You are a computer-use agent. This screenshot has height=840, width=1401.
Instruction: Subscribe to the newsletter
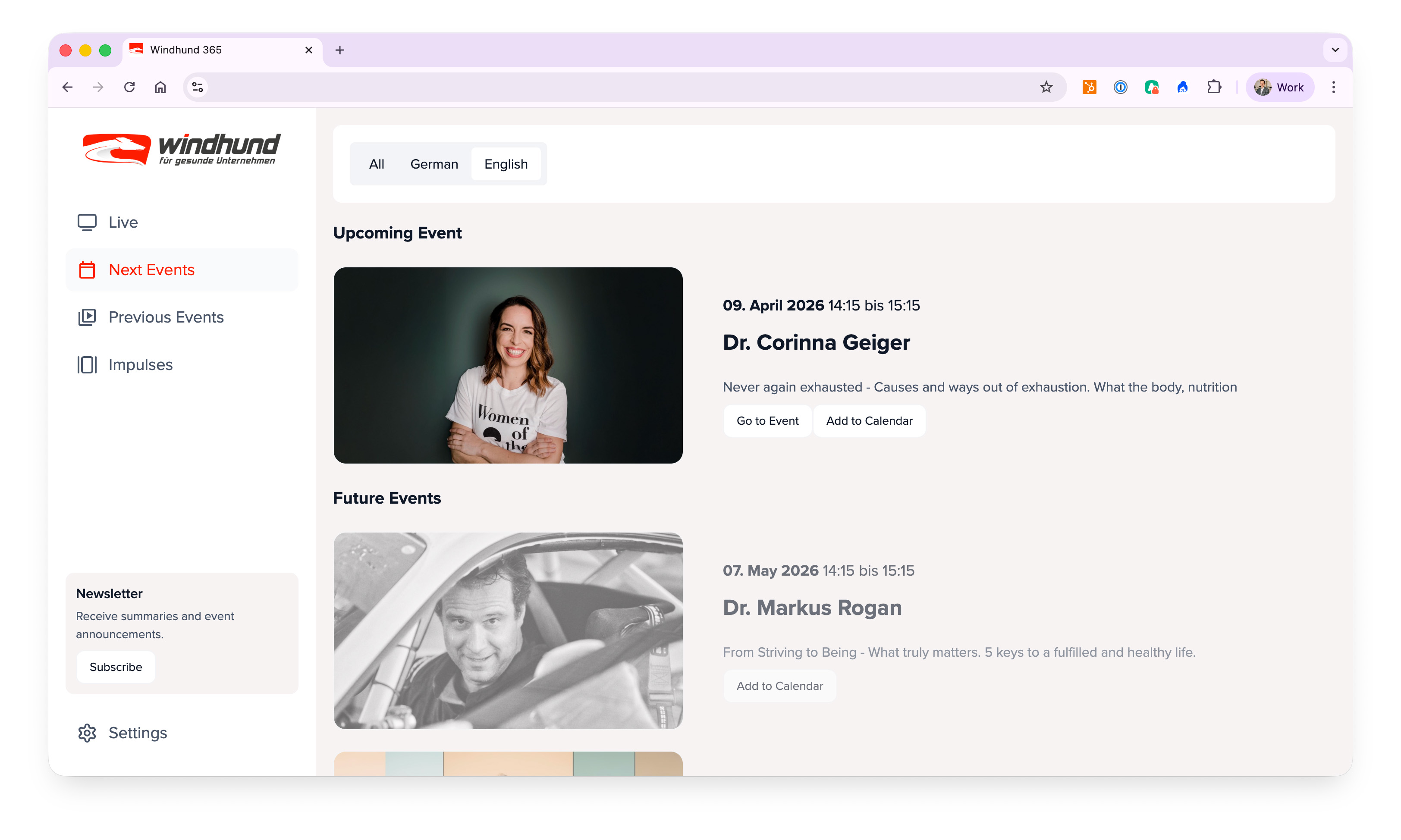tap(116, 667)
